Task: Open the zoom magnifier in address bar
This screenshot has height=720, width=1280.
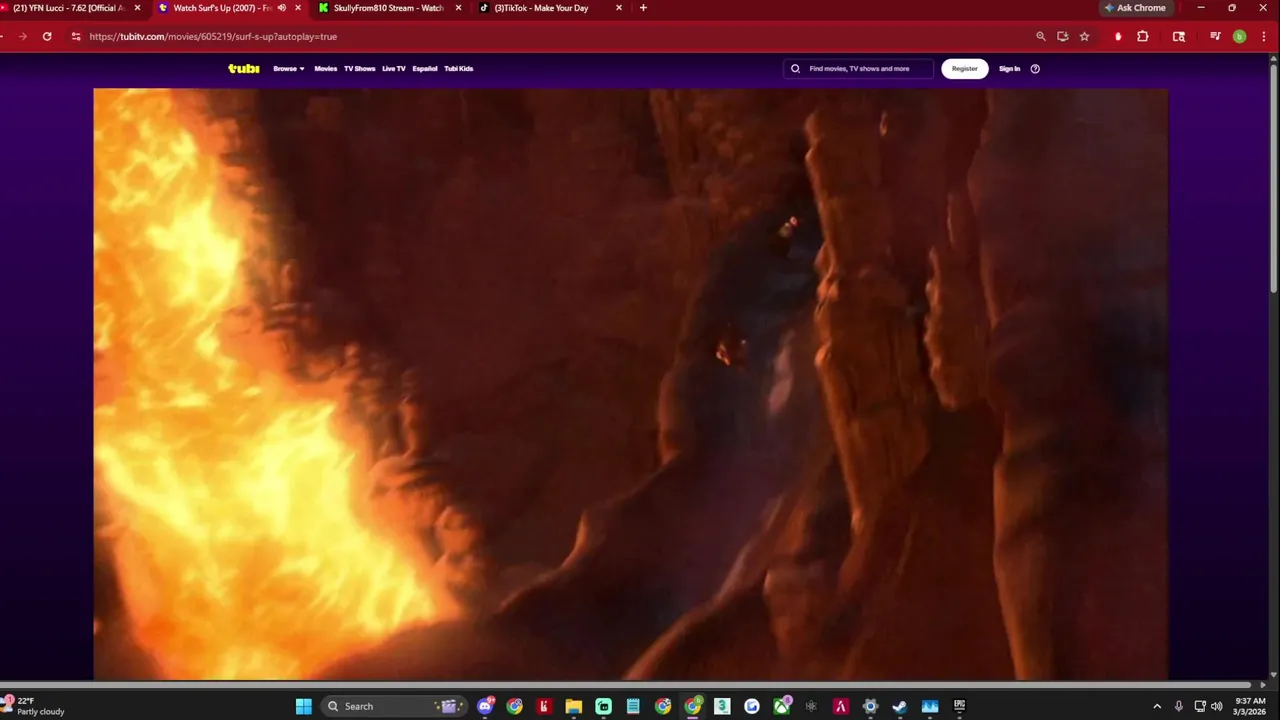Action: [x=1041, y=36]
